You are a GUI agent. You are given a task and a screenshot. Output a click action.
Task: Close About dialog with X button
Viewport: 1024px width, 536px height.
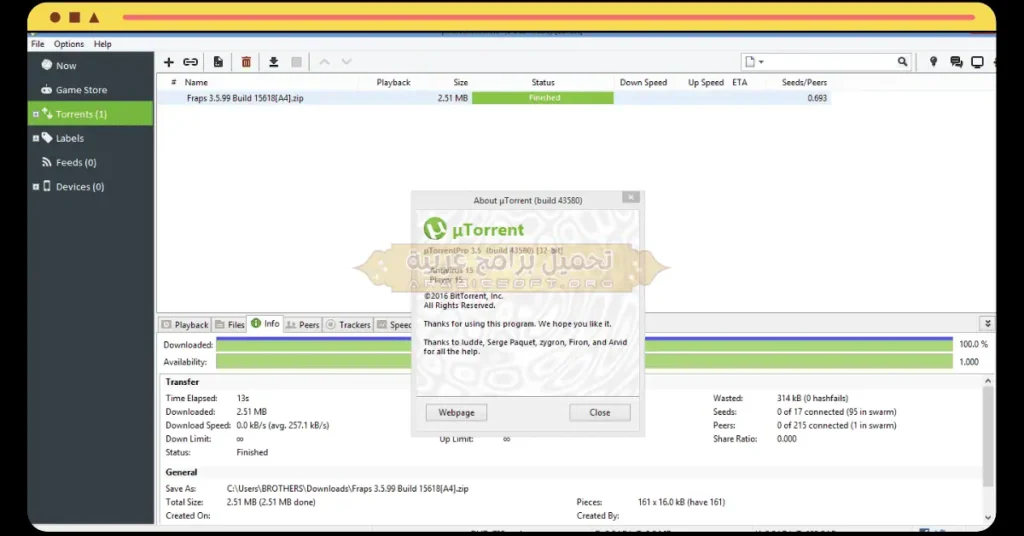coord(631,197)
